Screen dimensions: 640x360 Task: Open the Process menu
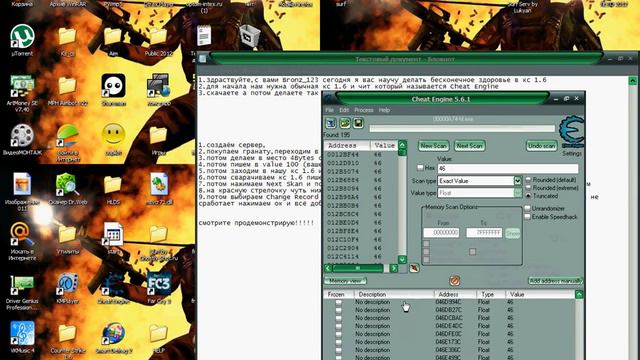[364, 110]
